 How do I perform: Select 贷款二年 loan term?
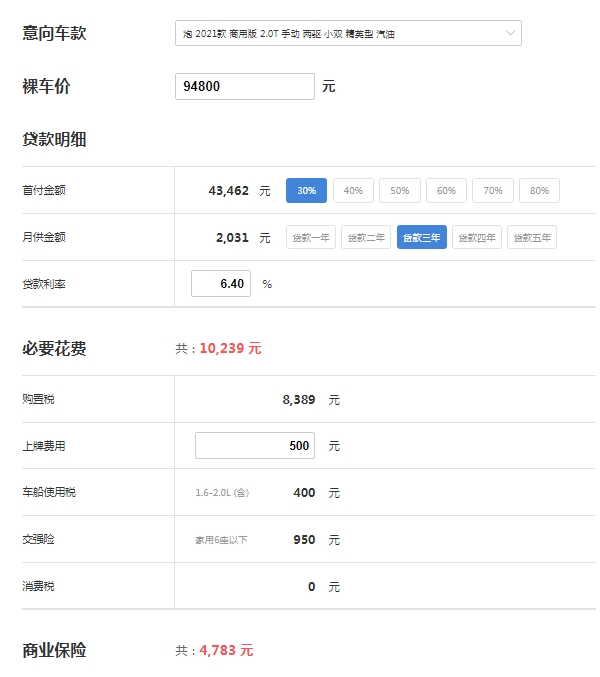pos(366,237)
